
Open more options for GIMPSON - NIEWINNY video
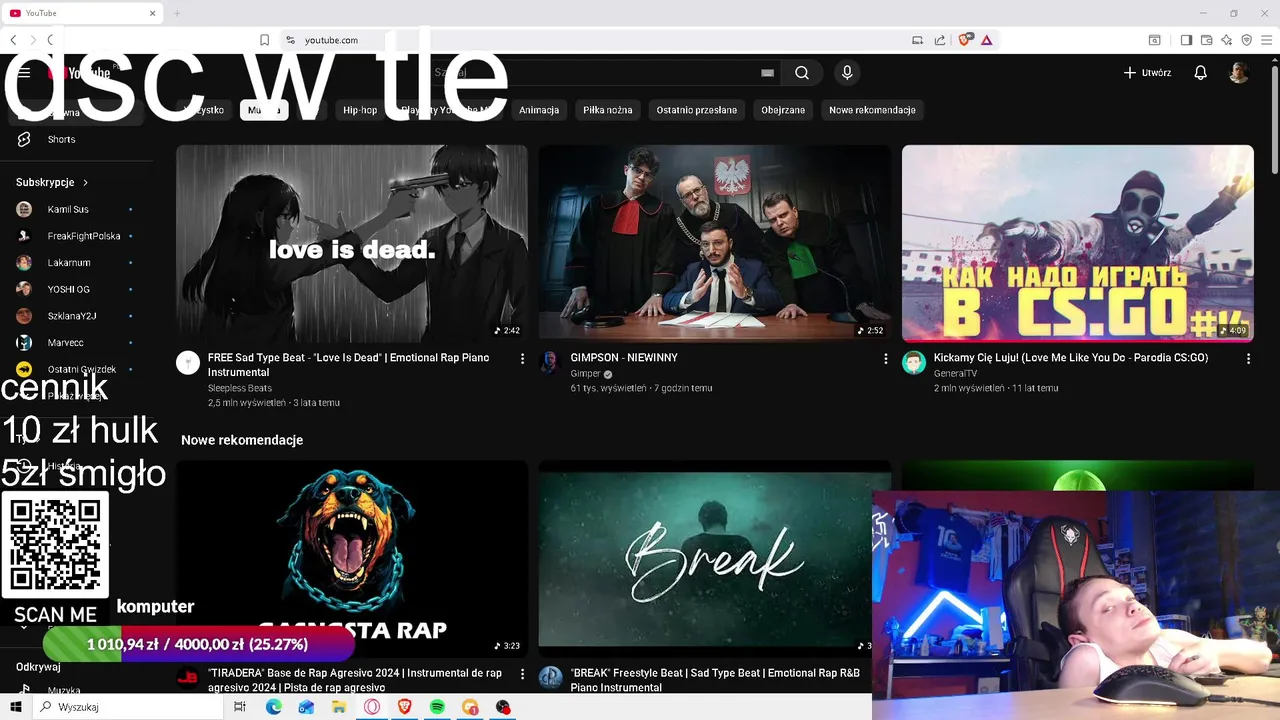coord(885,358)
